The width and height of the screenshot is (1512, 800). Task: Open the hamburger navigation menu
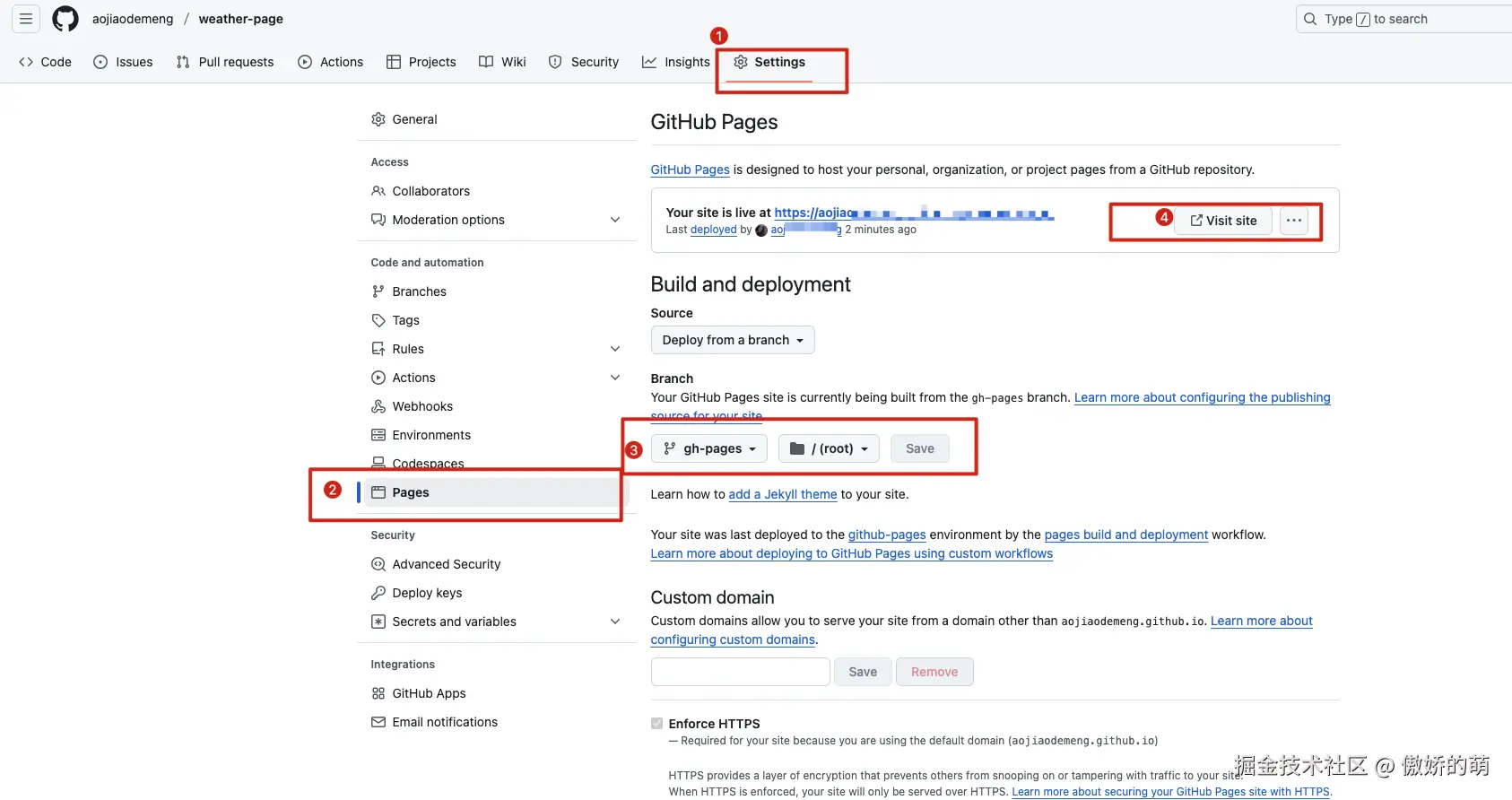(26, 19)
